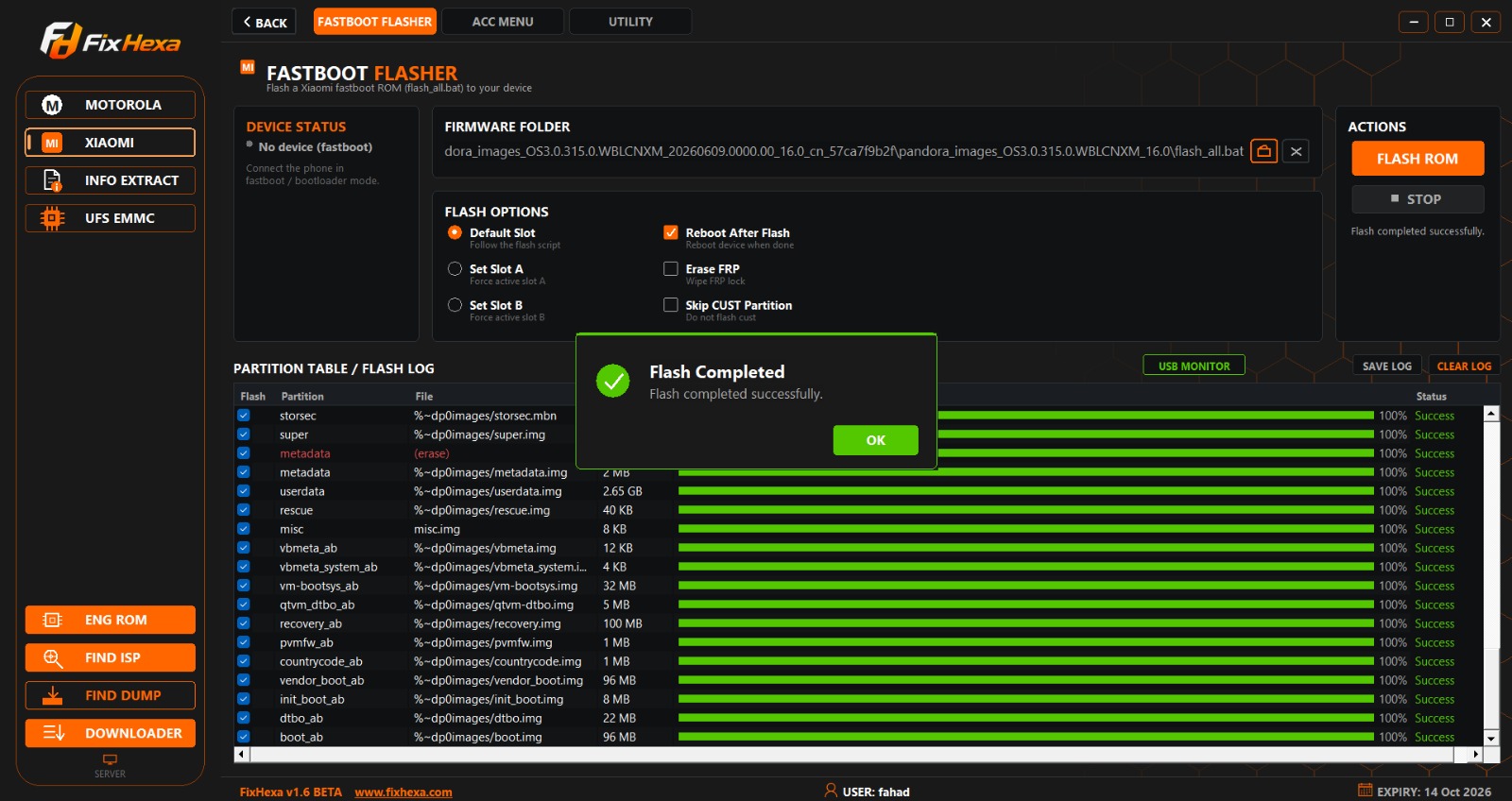Click the dtbo_ab row progress bar
The image size is (1512, 801).
(1026, 718)
